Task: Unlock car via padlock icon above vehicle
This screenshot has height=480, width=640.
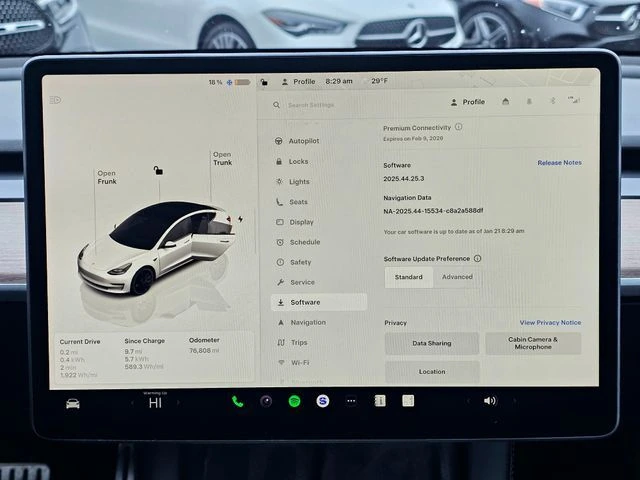Action: (x=158, y=170)
